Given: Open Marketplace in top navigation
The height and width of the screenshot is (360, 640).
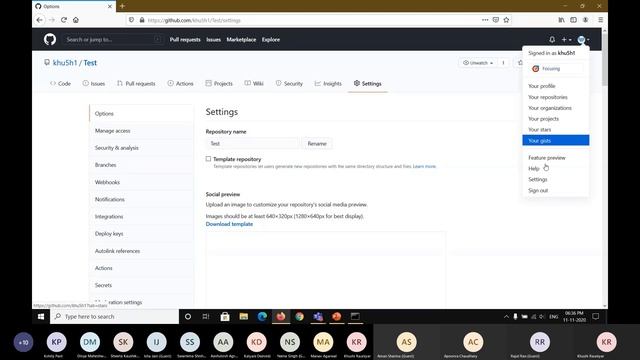Looking at the screenshot, I should click(241, 40).
